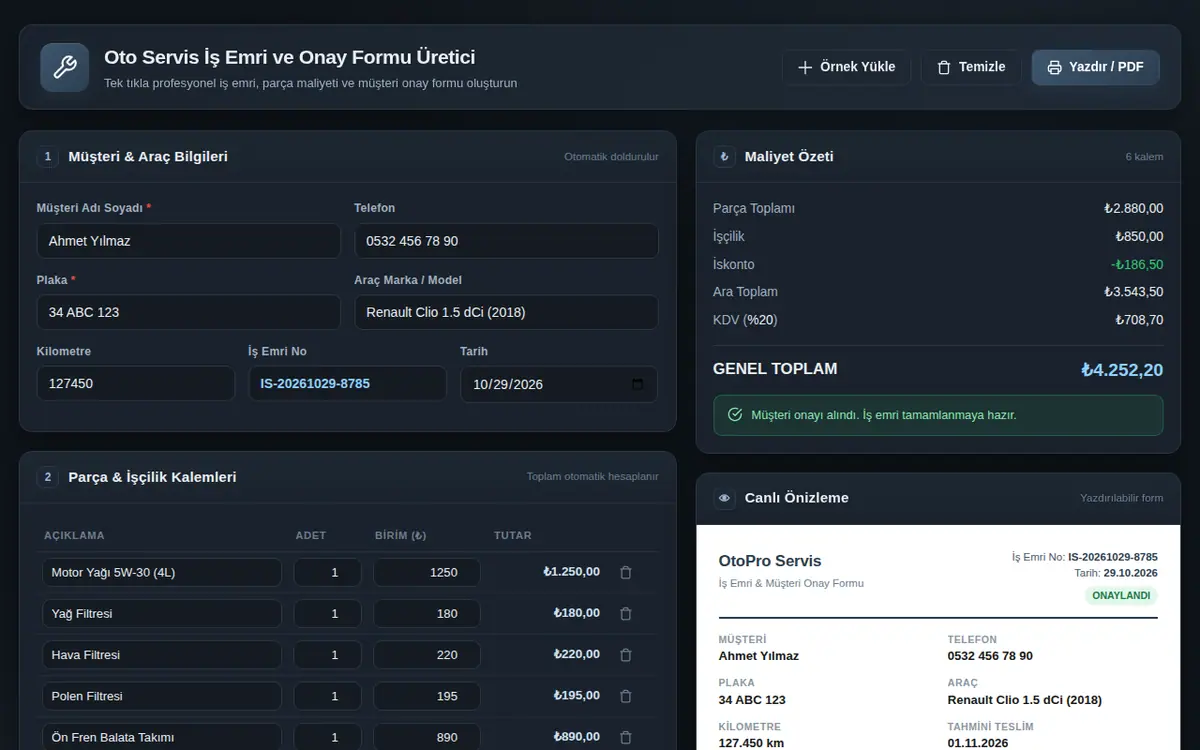Click the Parça Toplamı value ₺2.880,00
Screen dimensions: 1200x750
click(x=1133, y=209)
